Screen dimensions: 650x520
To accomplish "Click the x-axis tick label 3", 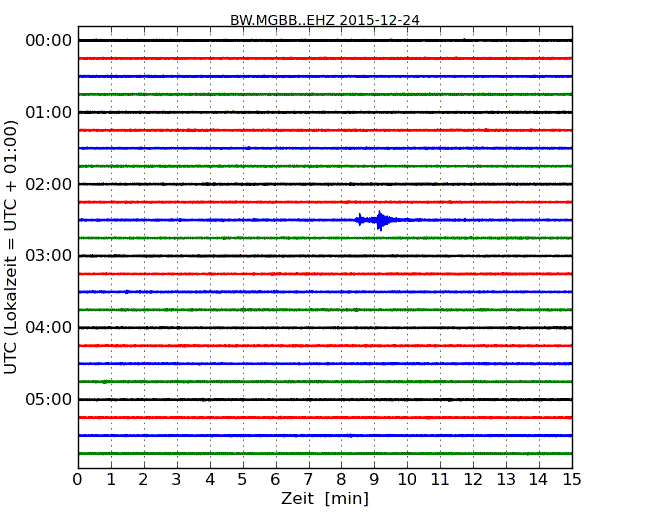I will (177, 480).
